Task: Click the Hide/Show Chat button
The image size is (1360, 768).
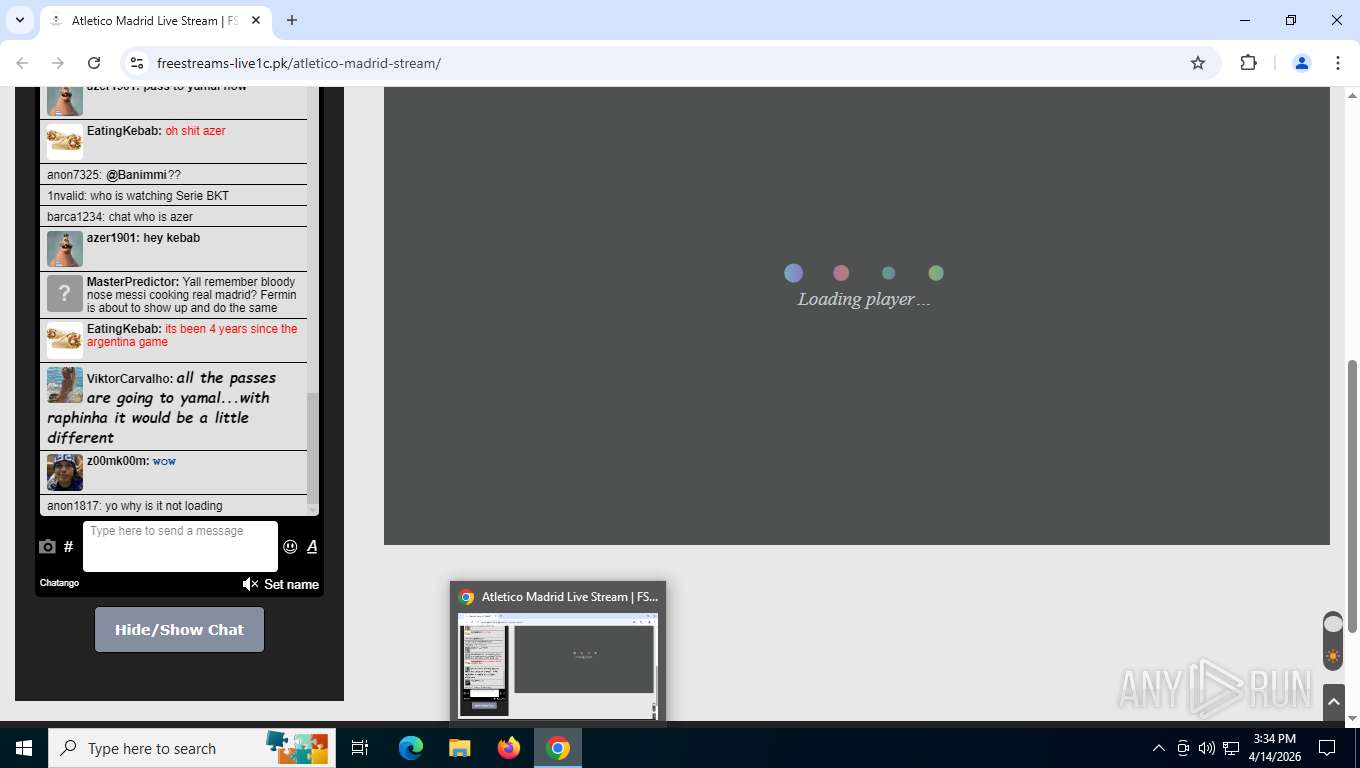Action: click(179, 630)
